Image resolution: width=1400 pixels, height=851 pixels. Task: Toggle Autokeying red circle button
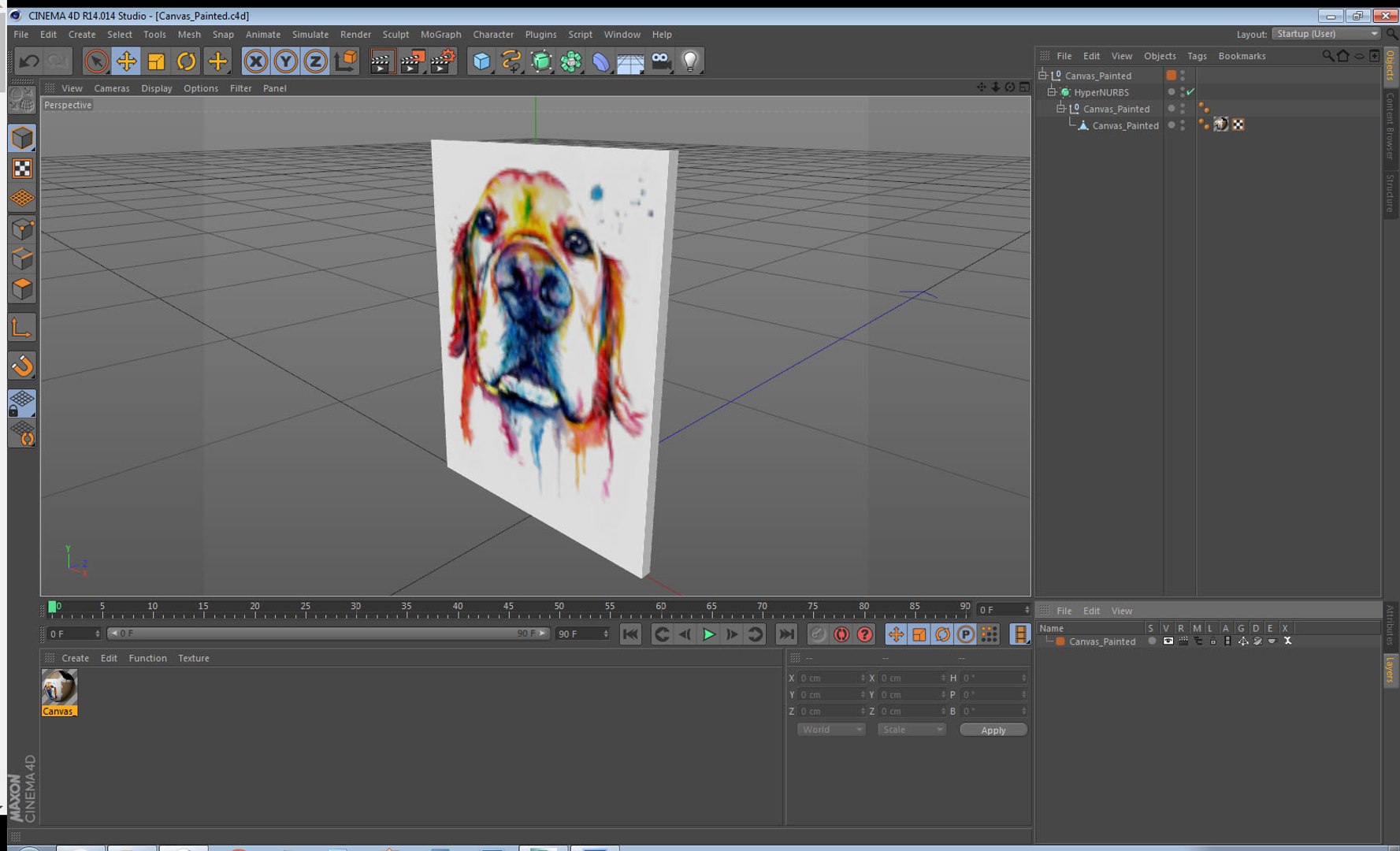point(841,634)
